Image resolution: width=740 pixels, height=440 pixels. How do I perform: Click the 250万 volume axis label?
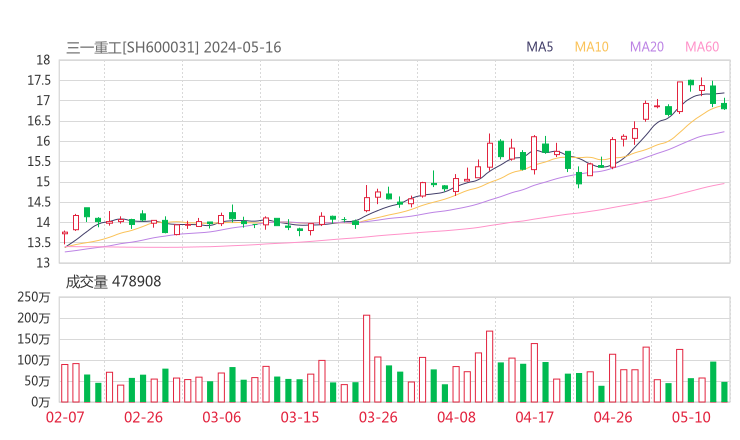34,297
